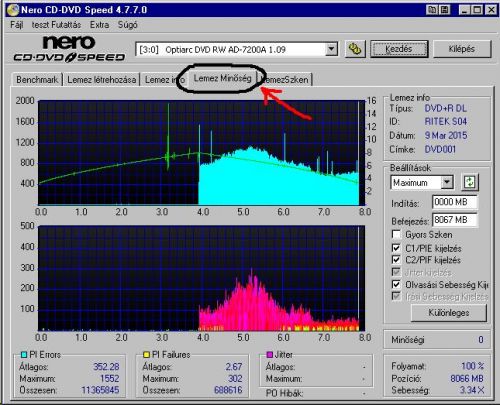
Task: Click the Befejezés 8067 MB field
Action: [x=455, y=220]
